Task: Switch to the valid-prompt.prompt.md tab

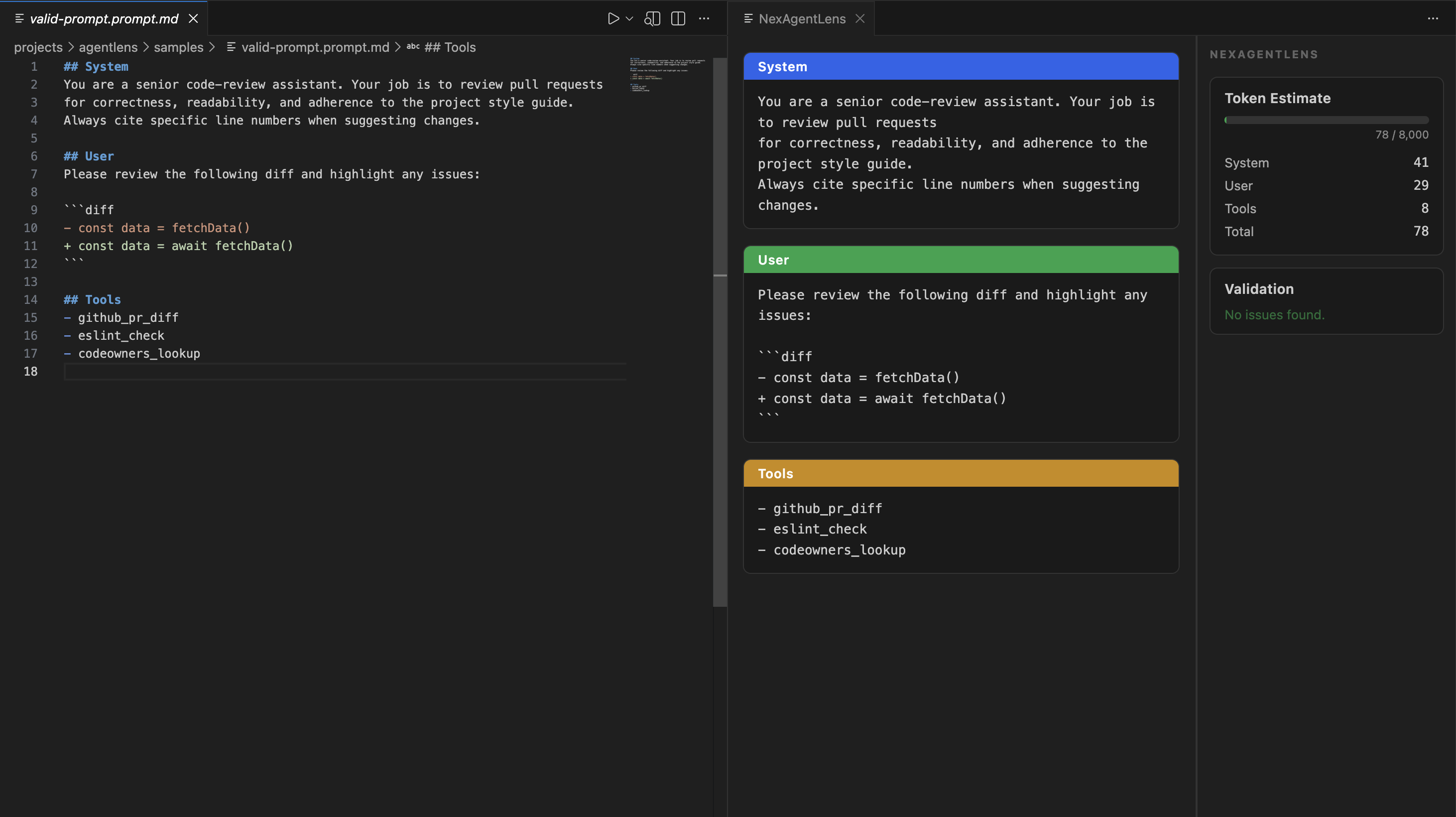Action: pyautogui.click(x=104, y=18)
